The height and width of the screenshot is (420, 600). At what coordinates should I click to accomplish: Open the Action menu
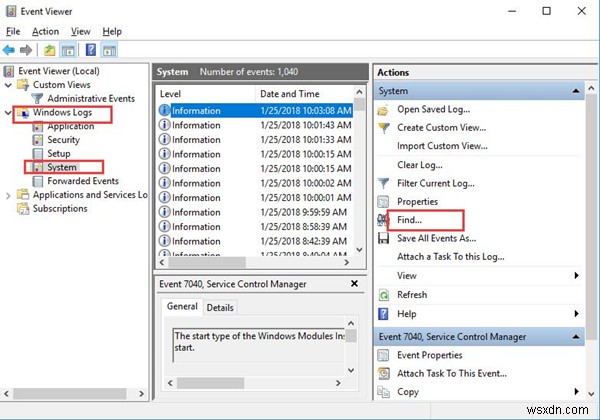[46, 31]
